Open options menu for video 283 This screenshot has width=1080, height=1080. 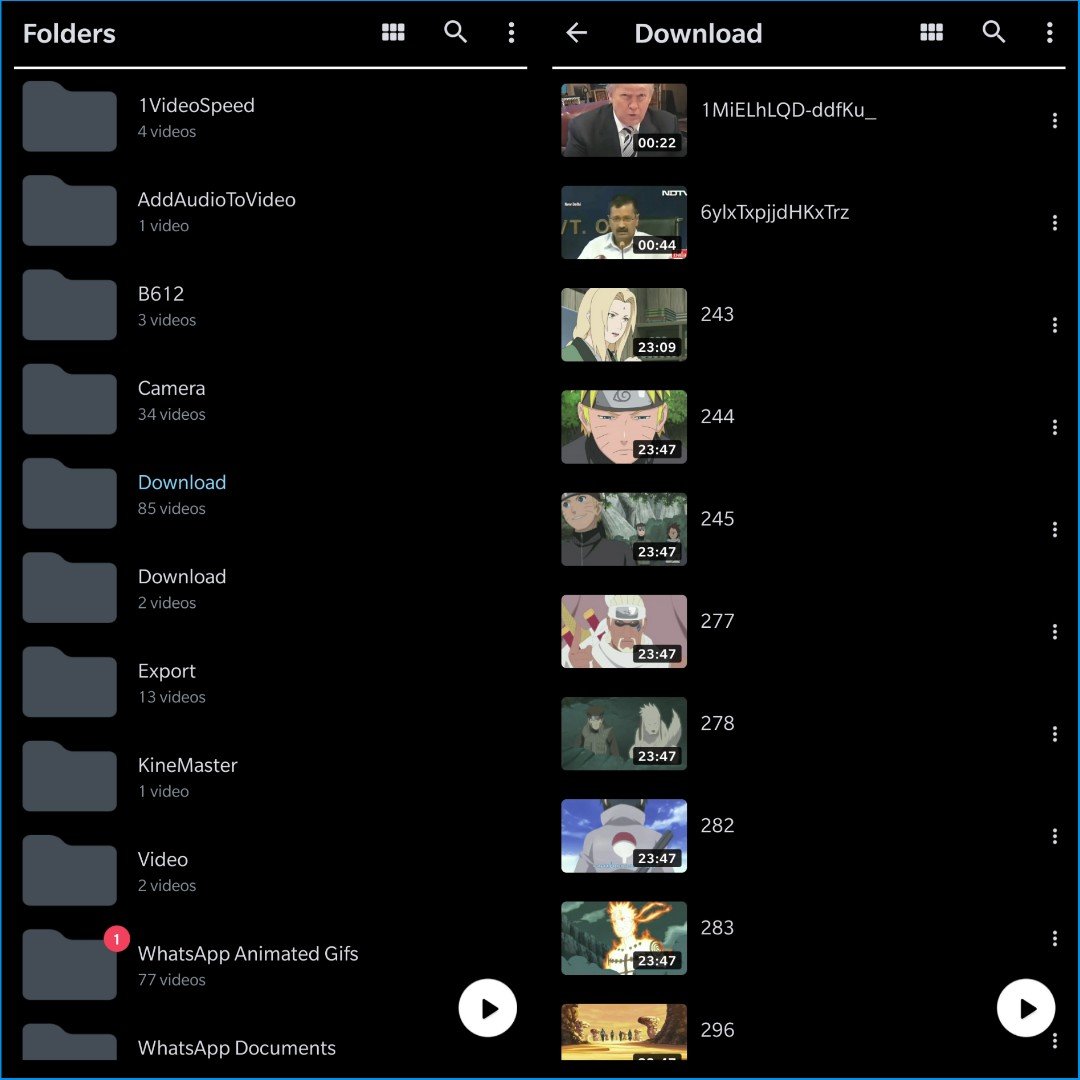point(1055,938)
